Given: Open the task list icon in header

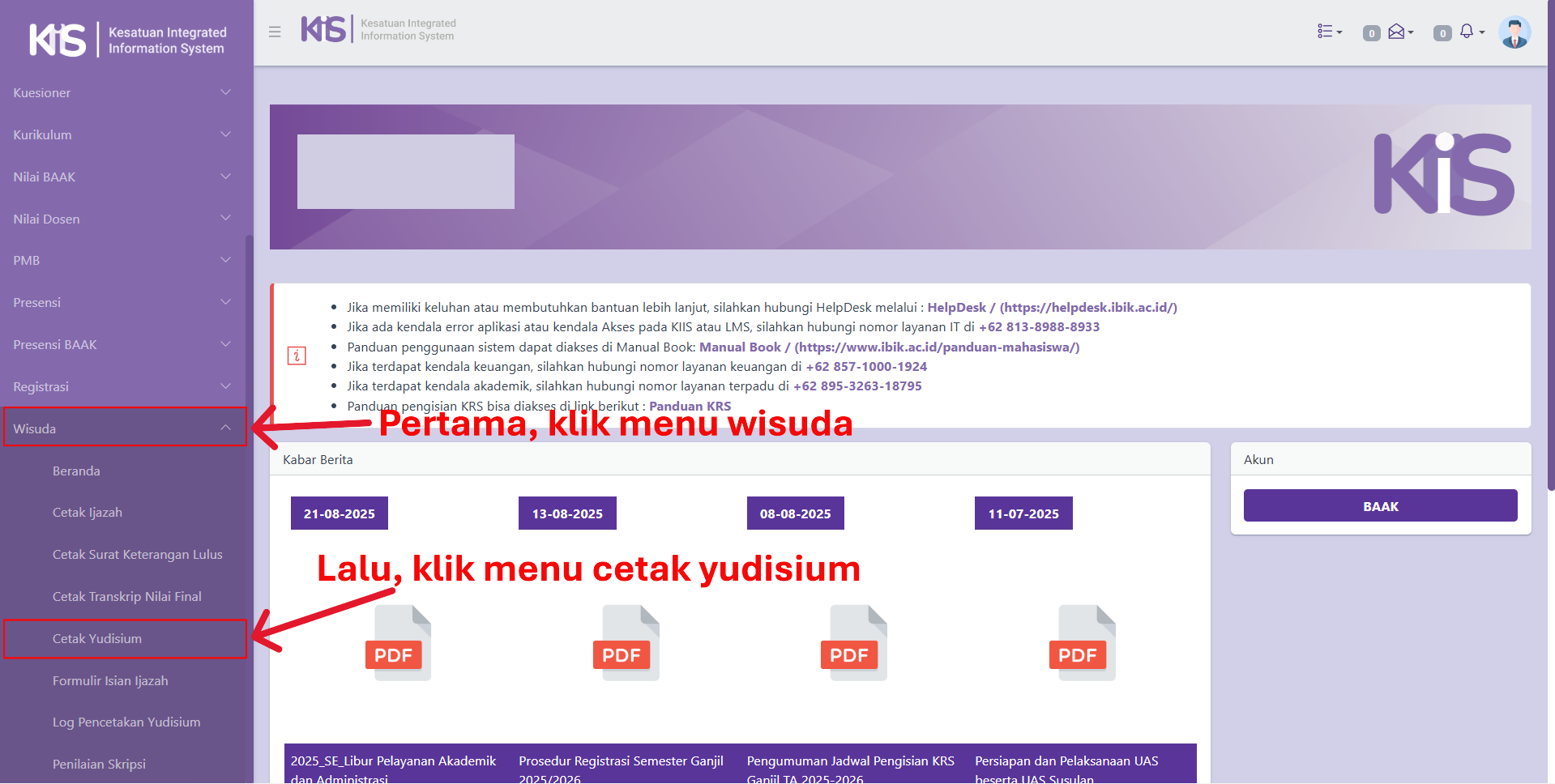Looking at the screenshot, I should [1329, 32].
